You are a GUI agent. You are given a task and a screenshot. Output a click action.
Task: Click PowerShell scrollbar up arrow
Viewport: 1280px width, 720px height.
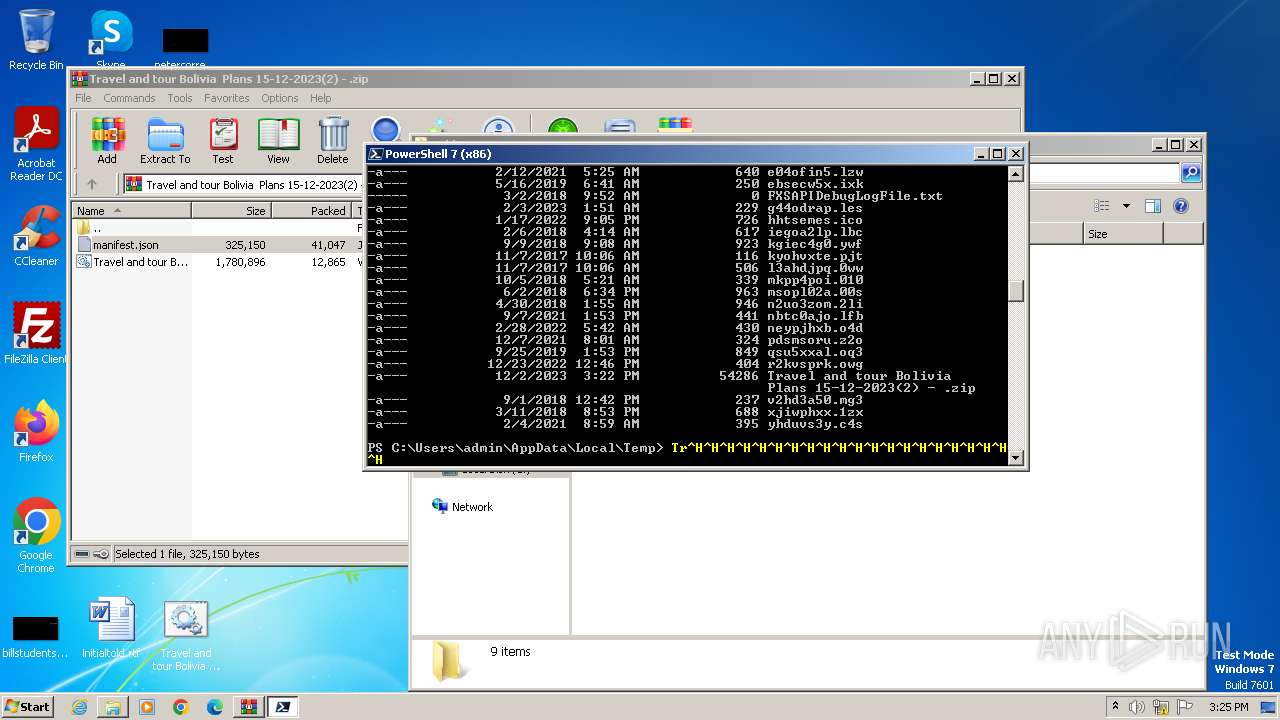(x=1015, y=174)
